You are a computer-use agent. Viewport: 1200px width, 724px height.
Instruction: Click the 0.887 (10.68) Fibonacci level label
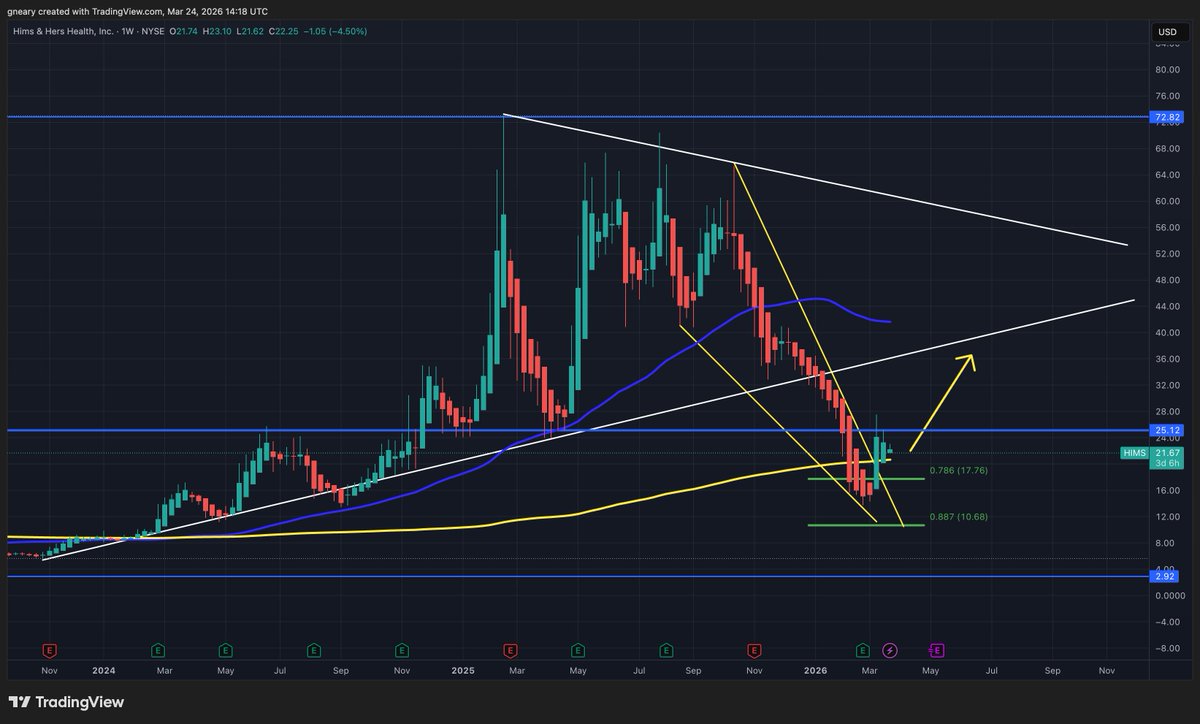point(958,517)
